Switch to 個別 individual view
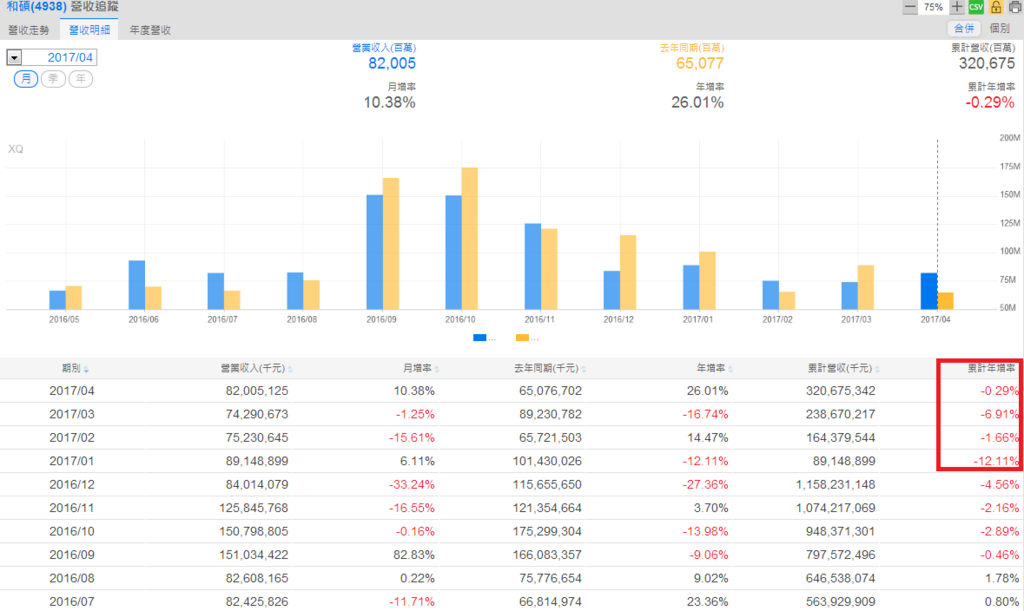This screenshot has width=1024, height=611. click(x=999, y=28)
